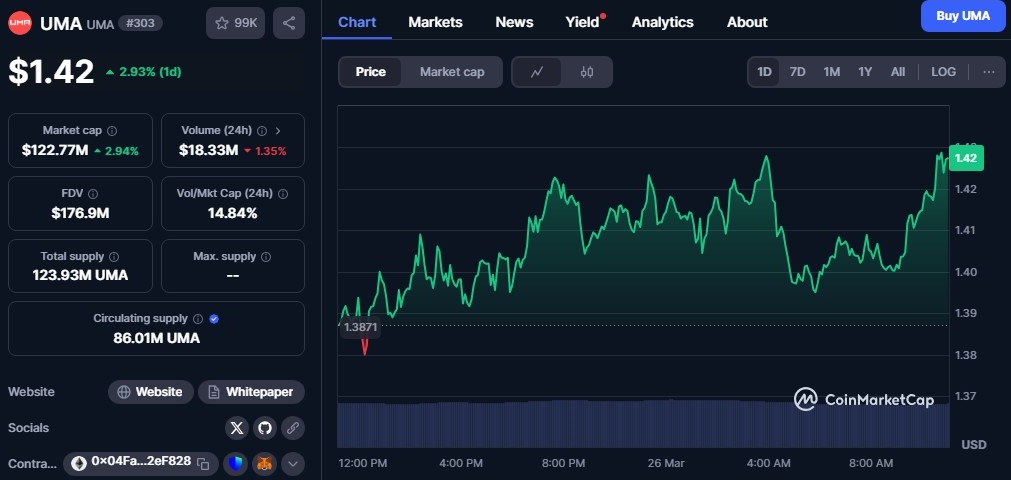This screenshot has height=480, width=1011.
Task: Open chart more options ellipsis
Action: point(989,72)
